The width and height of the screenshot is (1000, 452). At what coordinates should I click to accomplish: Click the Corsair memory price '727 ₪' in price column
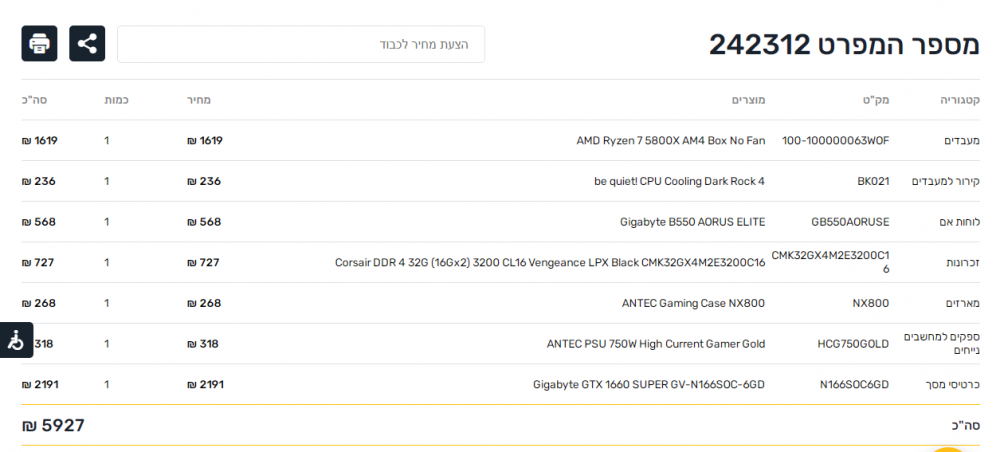[x=203, y=263]
